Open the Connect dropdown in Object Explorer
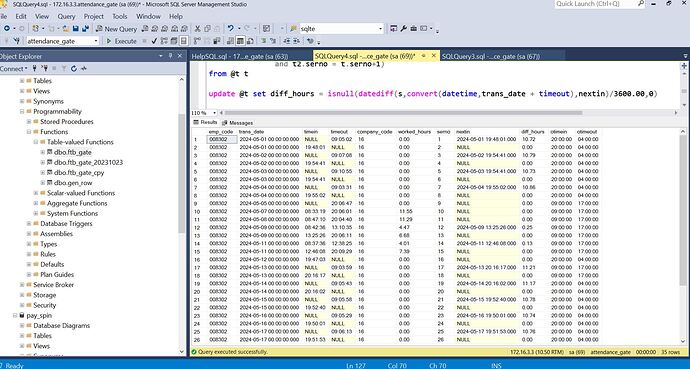Screen dimensions: 690x369 coord(14,69)
